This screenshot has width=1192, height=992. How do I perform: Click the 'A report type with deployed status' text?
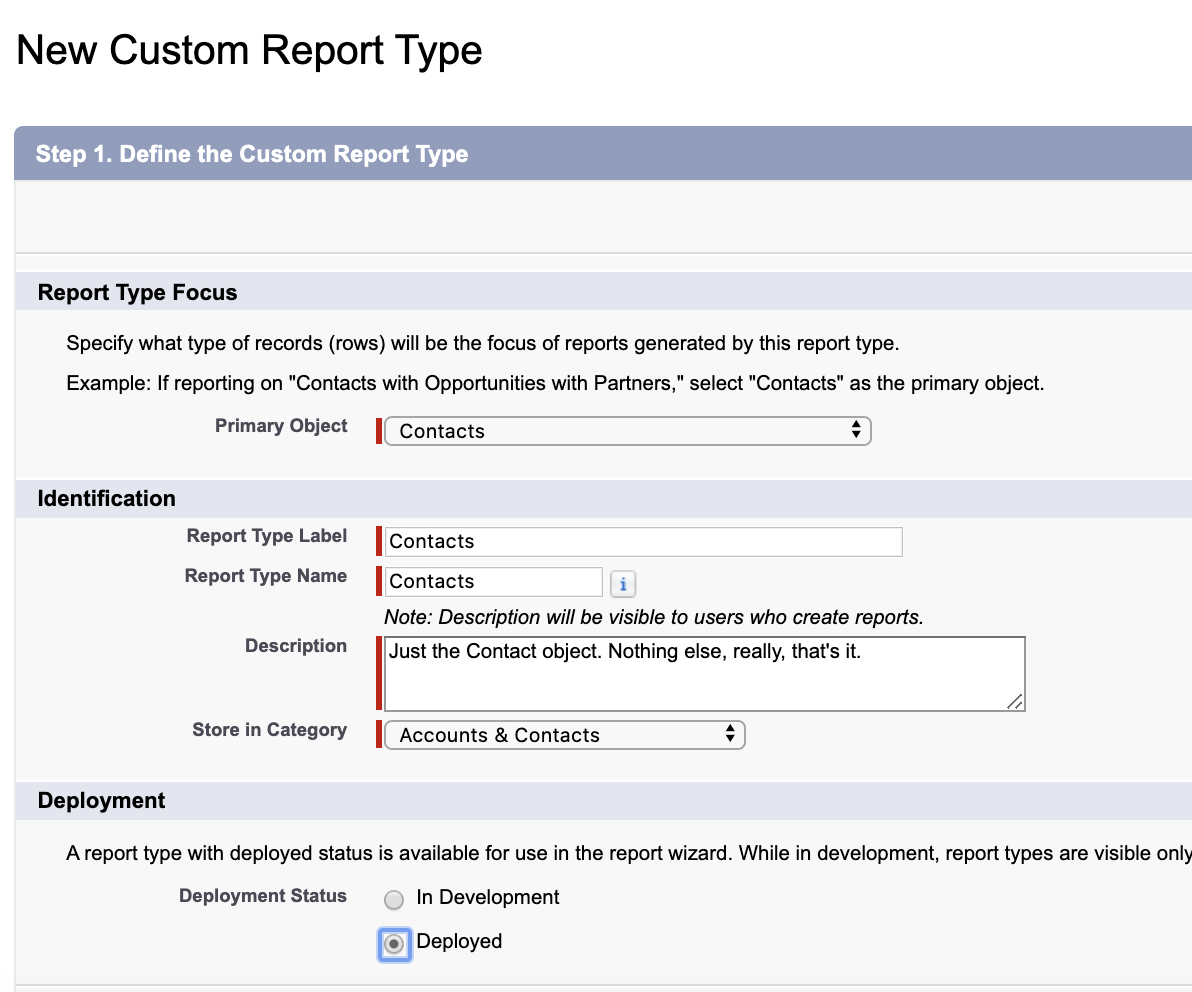pos(629,854)
